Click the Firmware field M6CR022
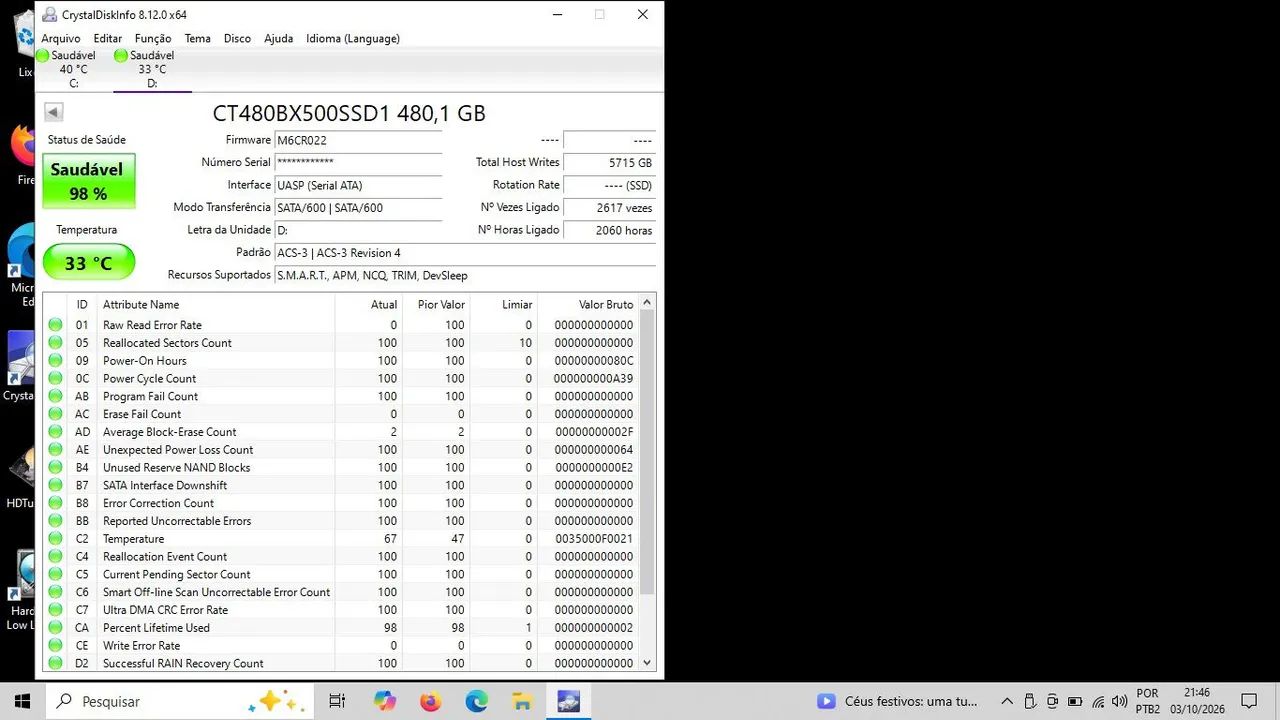 coord(358,141)
